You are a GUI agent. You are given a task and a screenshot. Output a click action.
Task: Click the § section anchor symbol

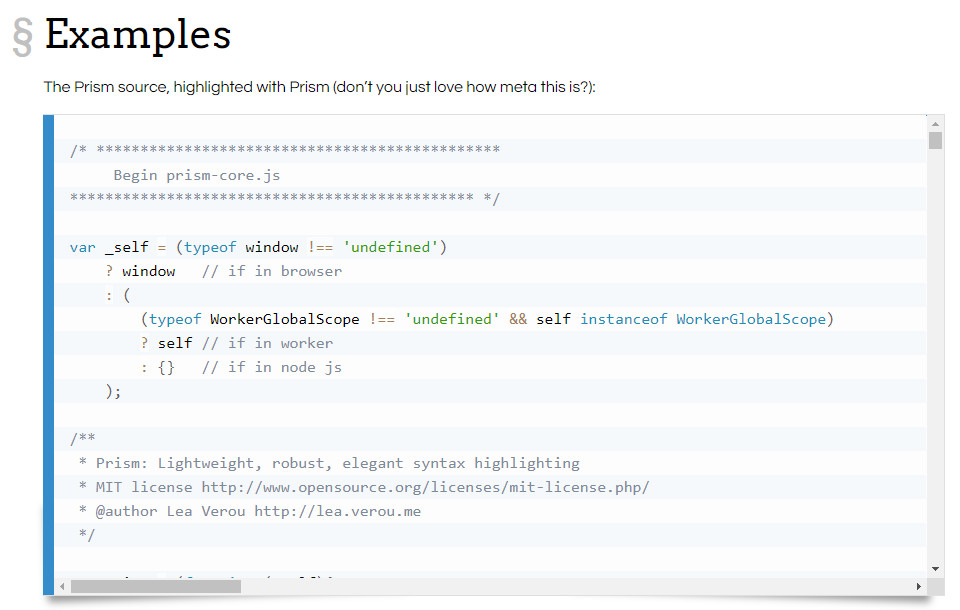(22, 37)
